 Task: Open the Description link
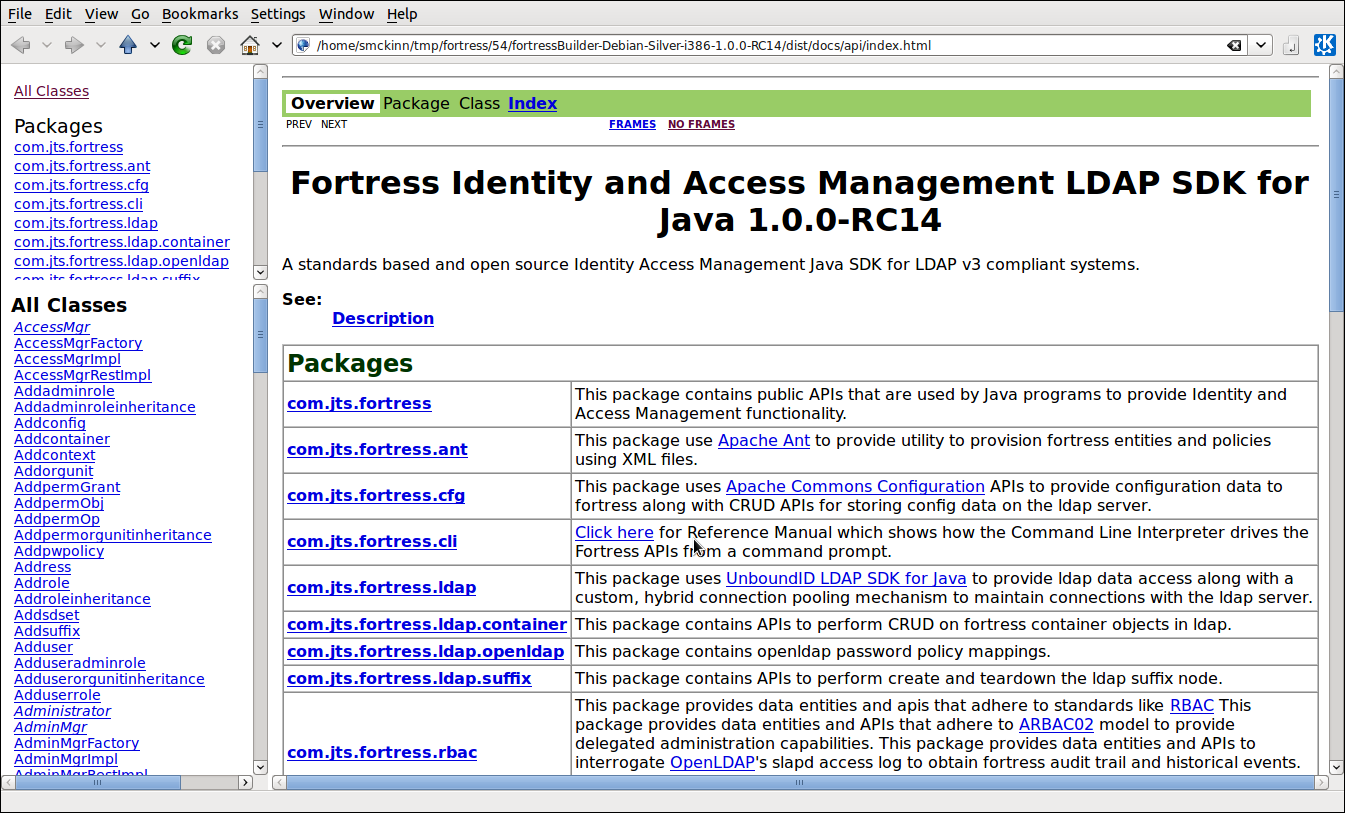pos(383,318)
